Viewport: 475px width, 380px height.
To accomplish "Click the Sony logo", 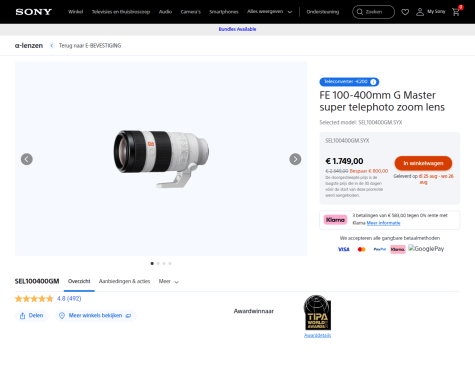I will (34, 12).
